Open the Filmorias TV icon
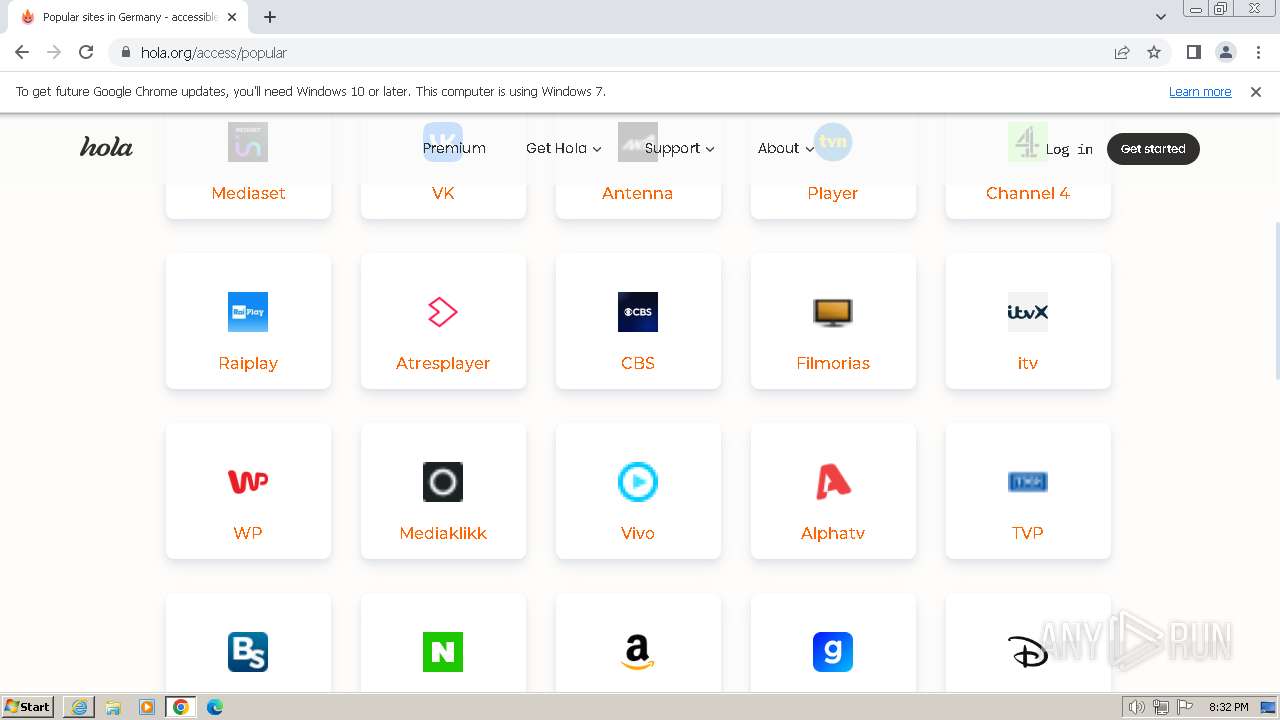The image size is (1280, 720). pos(833,312)
